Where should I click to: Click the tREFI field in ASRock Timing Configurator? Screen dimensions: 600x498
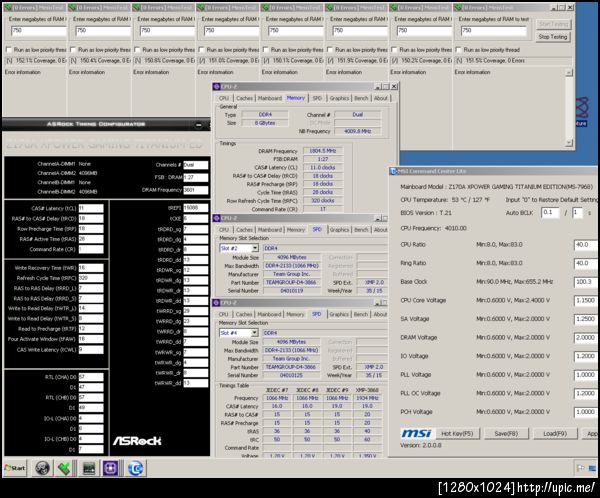tap(196, 208)
